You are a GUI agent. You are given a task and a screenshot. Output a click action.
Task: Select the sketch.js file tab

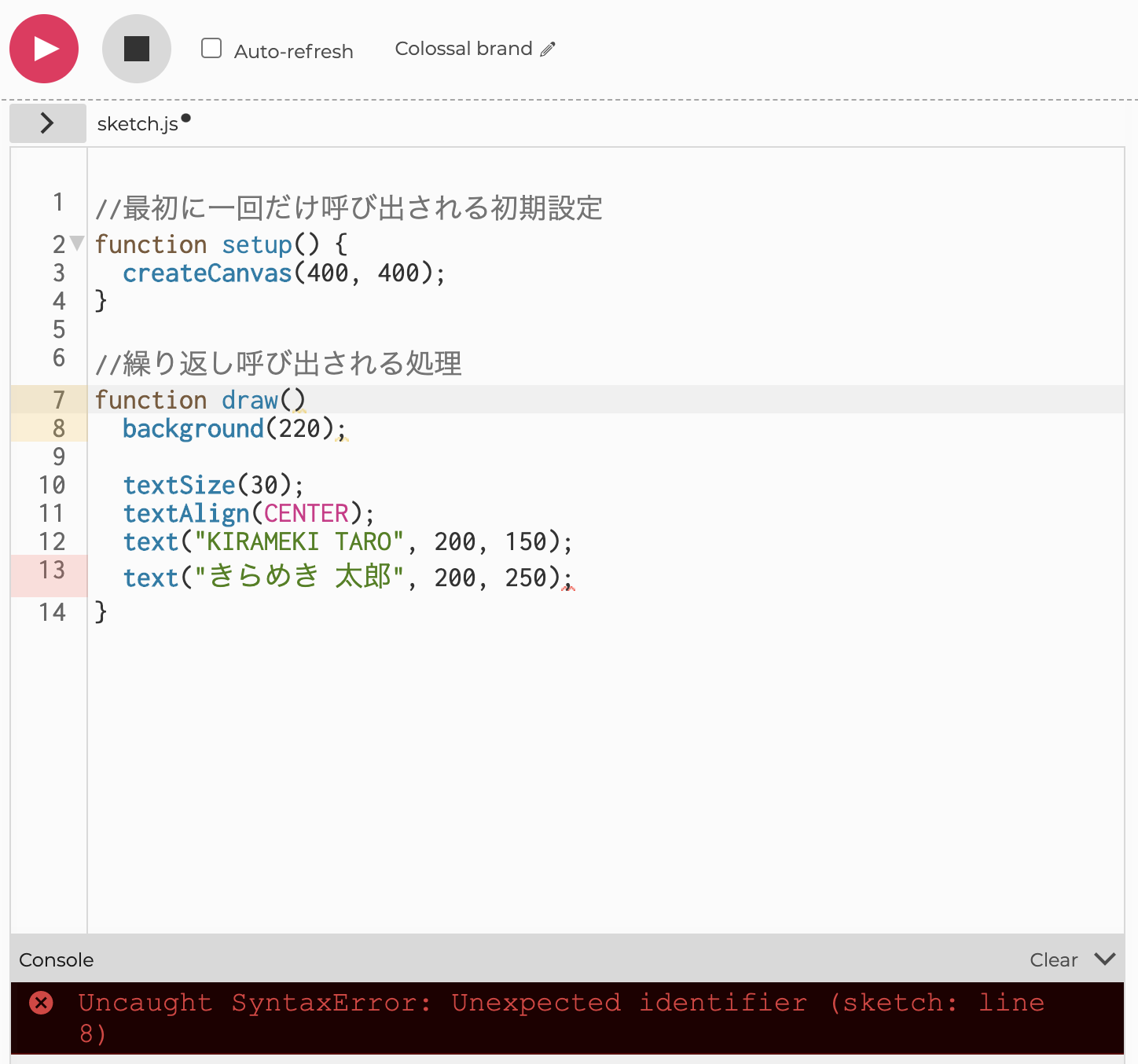click(138, 124)
